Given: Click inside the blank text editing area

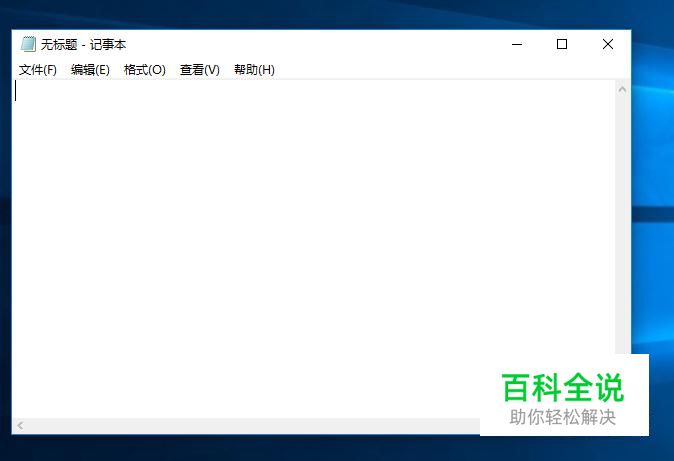Looking at the screenshot, I should pyautogui.click(x=314, y=249).
